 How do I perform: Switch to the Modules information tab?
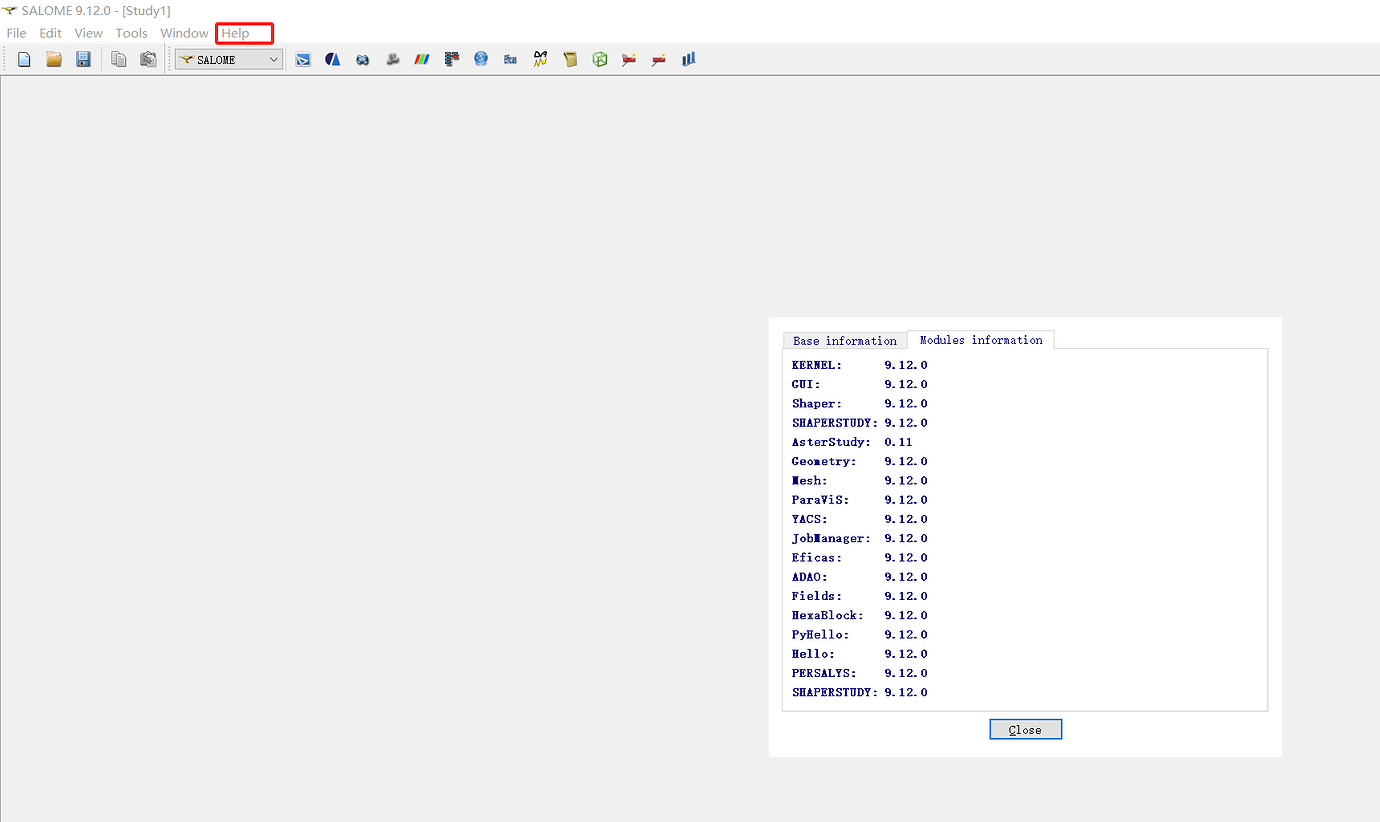pos(980,340)
